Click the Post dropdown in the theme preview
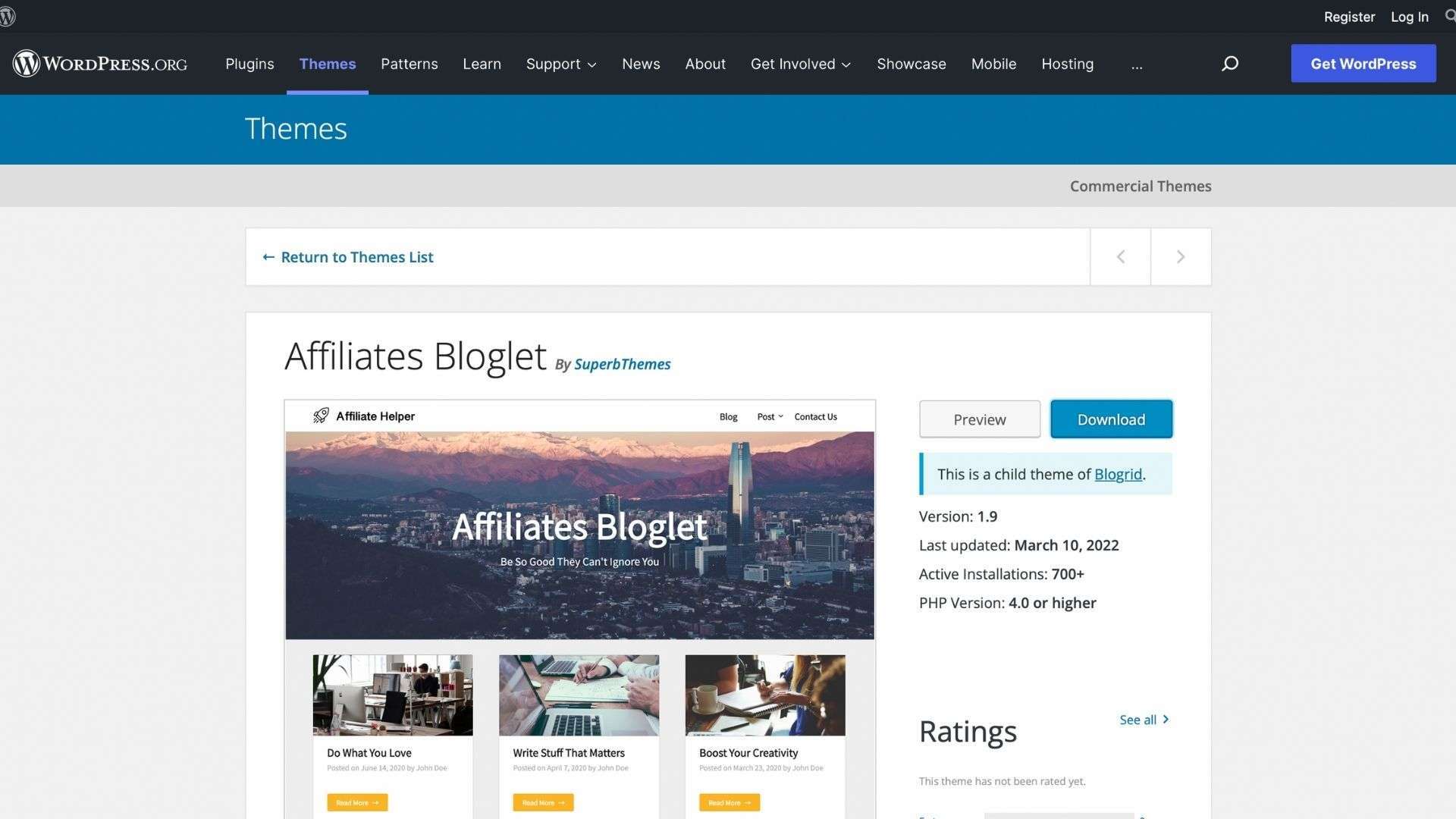The width and height of the screenshot is (1456, 819). coord(770,416)
